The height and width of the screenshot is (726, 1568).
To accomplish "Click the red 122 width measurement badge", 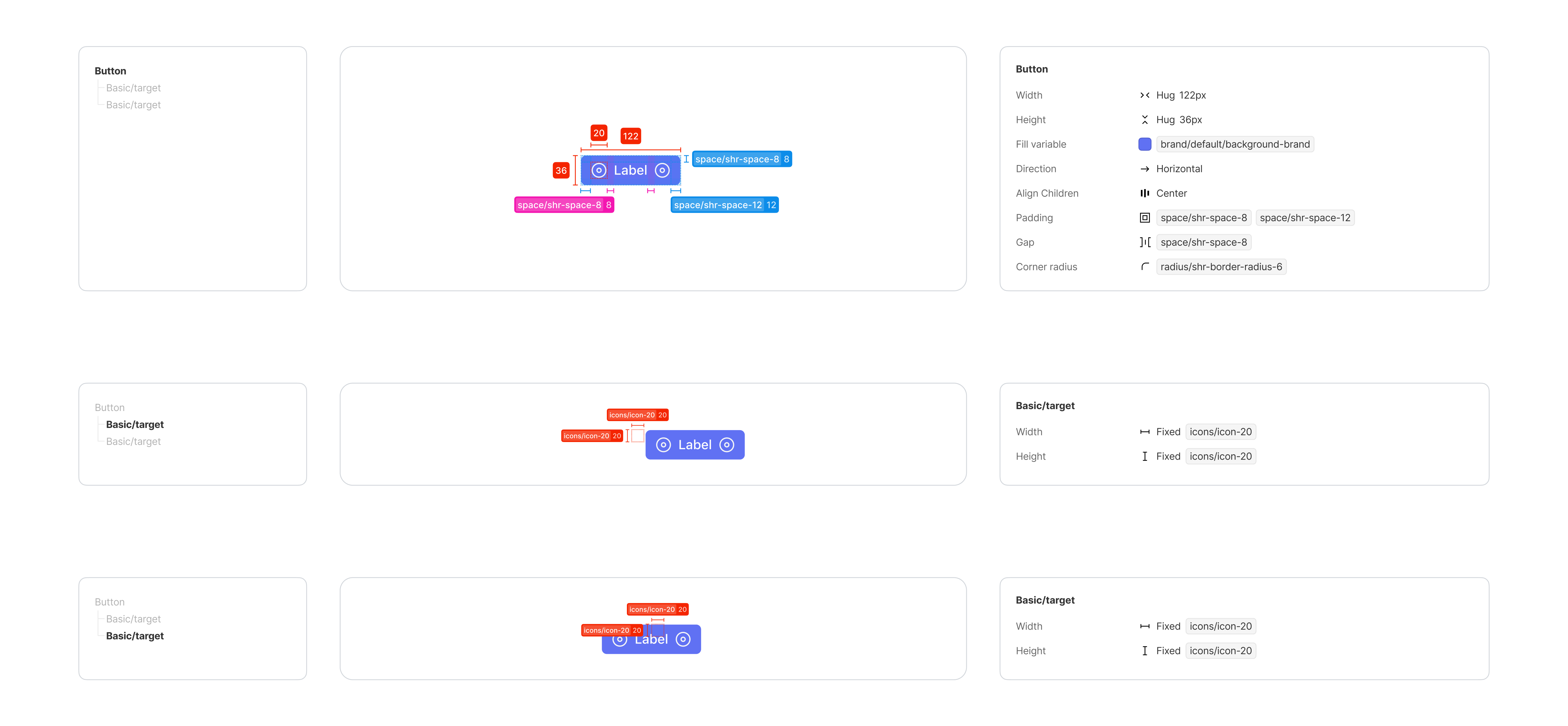I will (x=630, y=136).
